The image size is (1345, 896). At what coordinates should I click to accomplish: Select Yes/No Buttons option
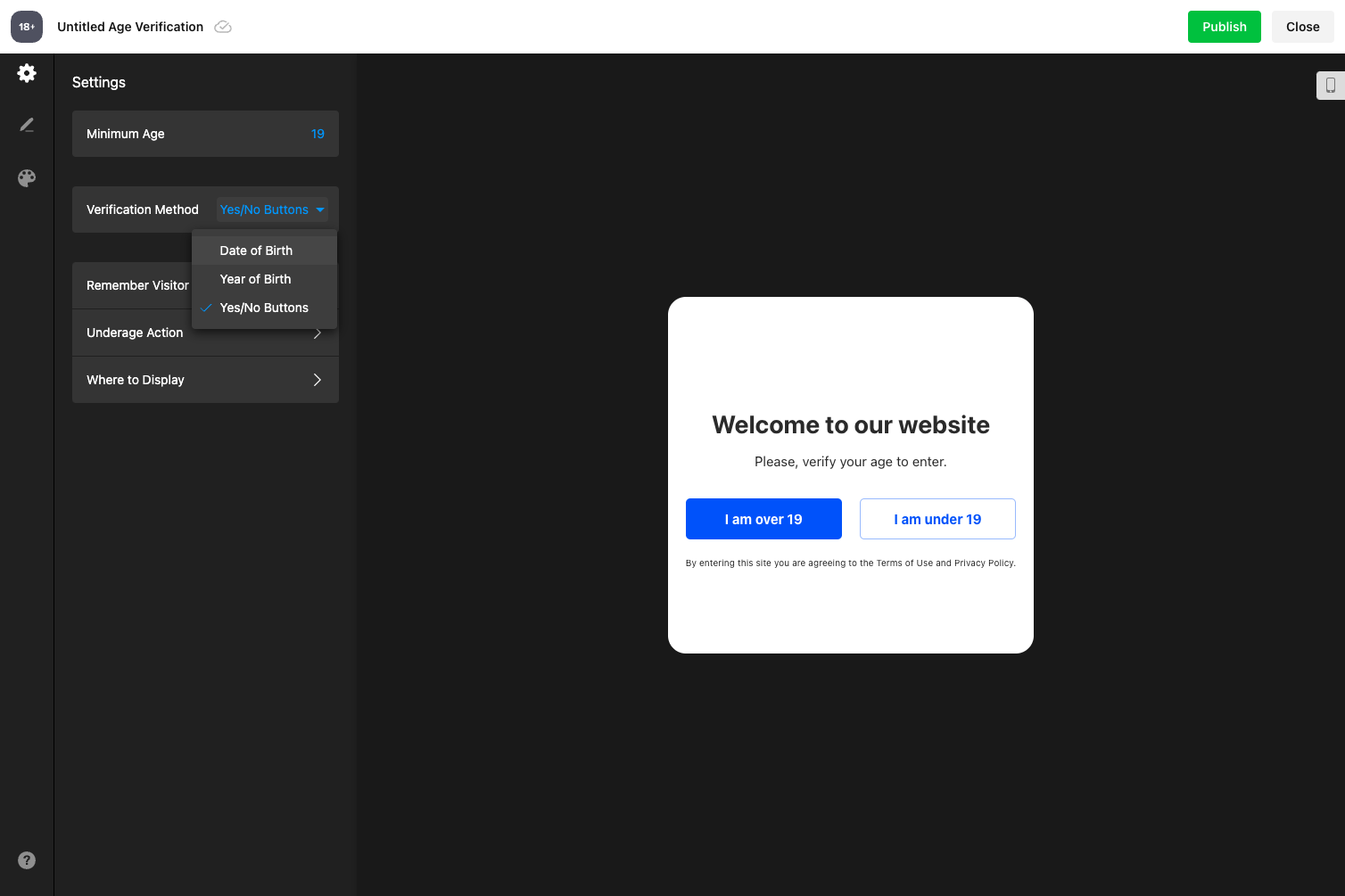click(x=264, y=308)
